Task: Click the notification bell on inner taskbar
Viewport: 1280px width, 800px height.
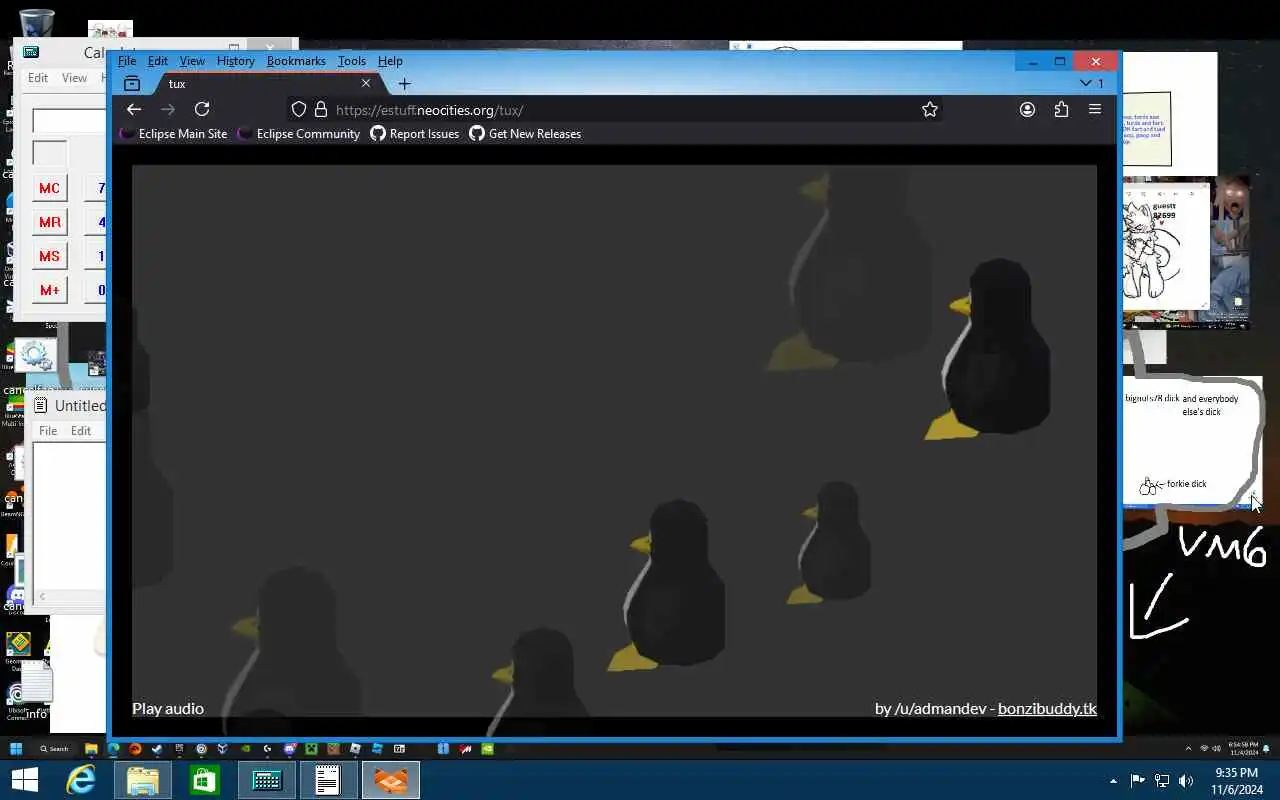Action: tap(1266, 748)
